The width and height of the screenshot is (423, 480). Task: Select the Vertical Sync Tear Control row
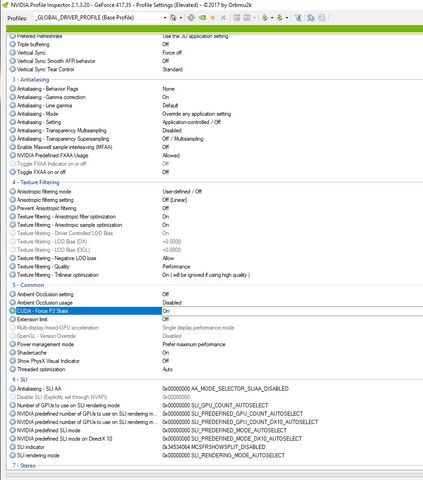pos(45,69)
